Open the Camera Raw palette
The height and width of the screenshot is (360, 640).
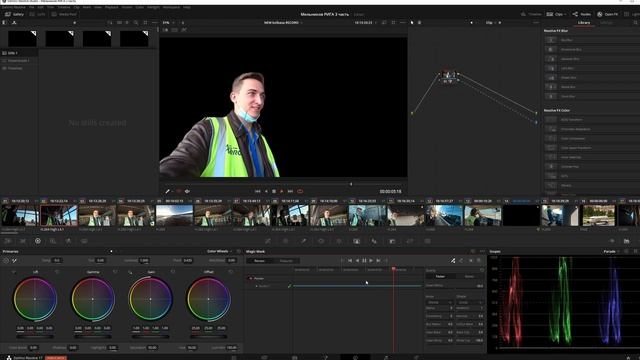point(8,241)
